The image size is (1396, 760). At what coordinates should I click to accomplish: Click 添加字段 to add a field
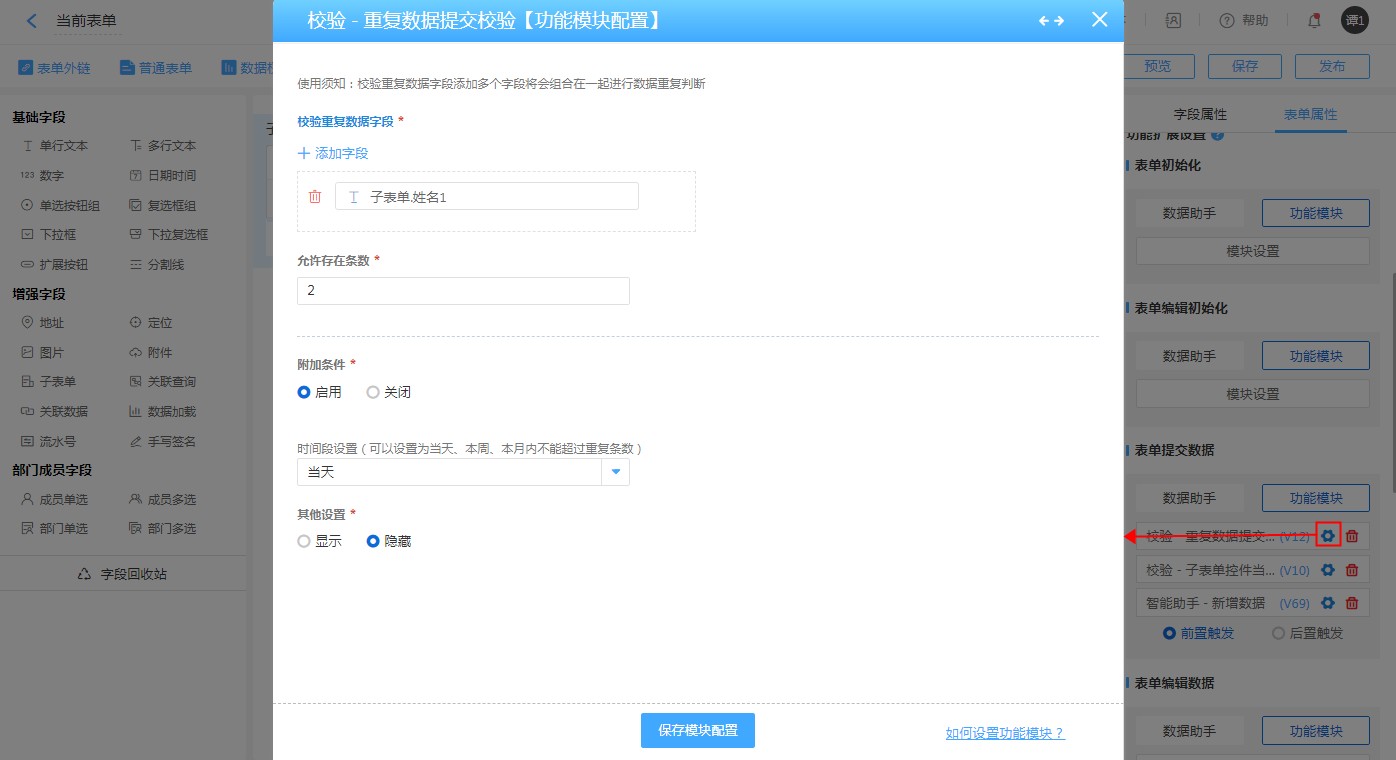(x=333, y=153)
